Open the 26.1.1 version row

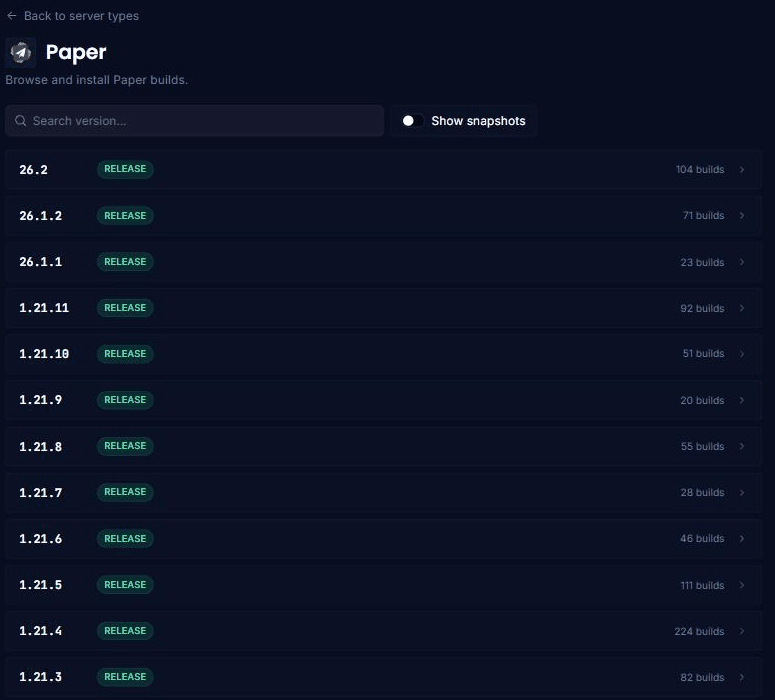coord(383,262)
